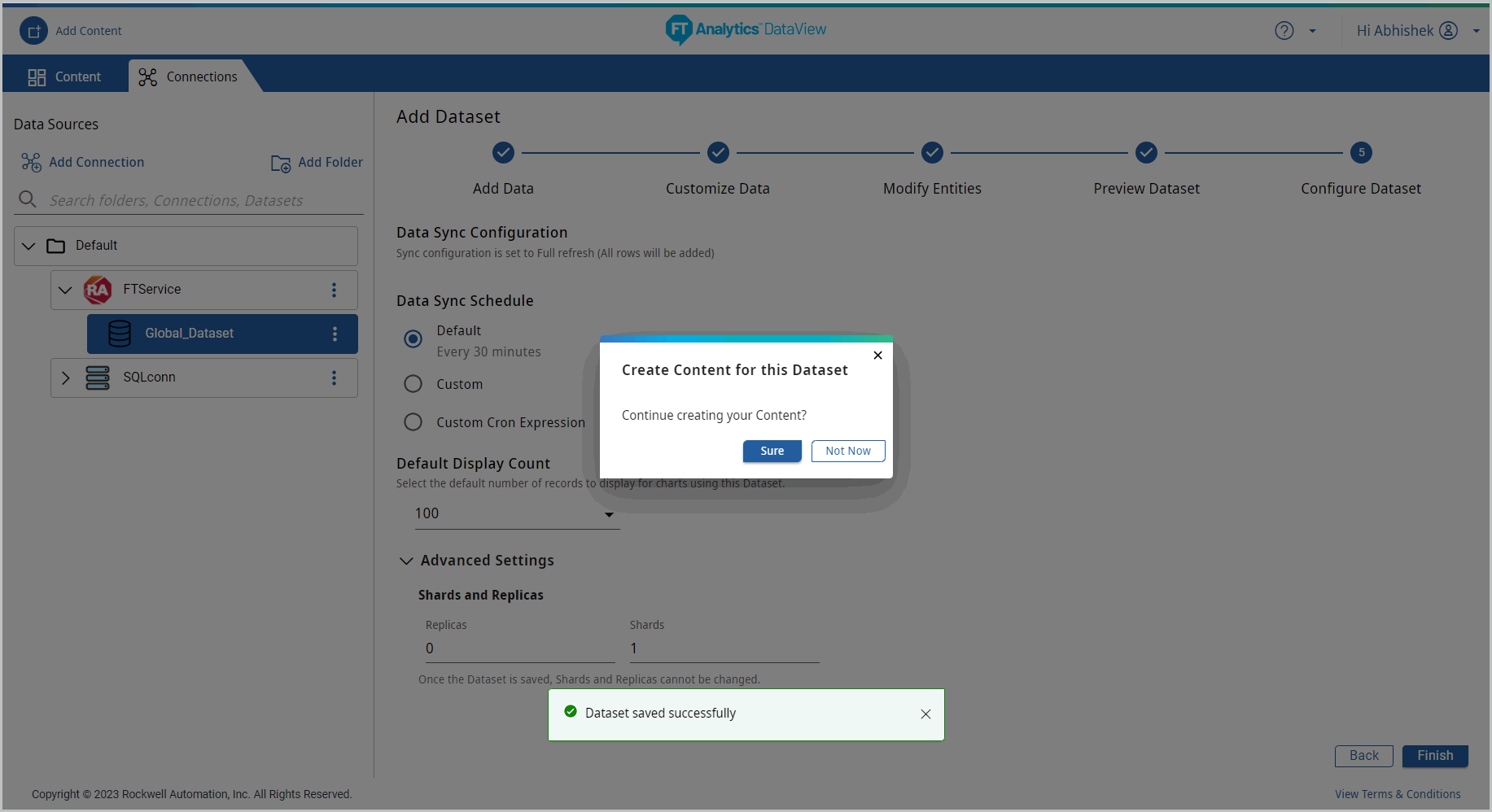Screen dimensions: 1492x812
Task: Click the Sure button
Action: tap(772, 451)
